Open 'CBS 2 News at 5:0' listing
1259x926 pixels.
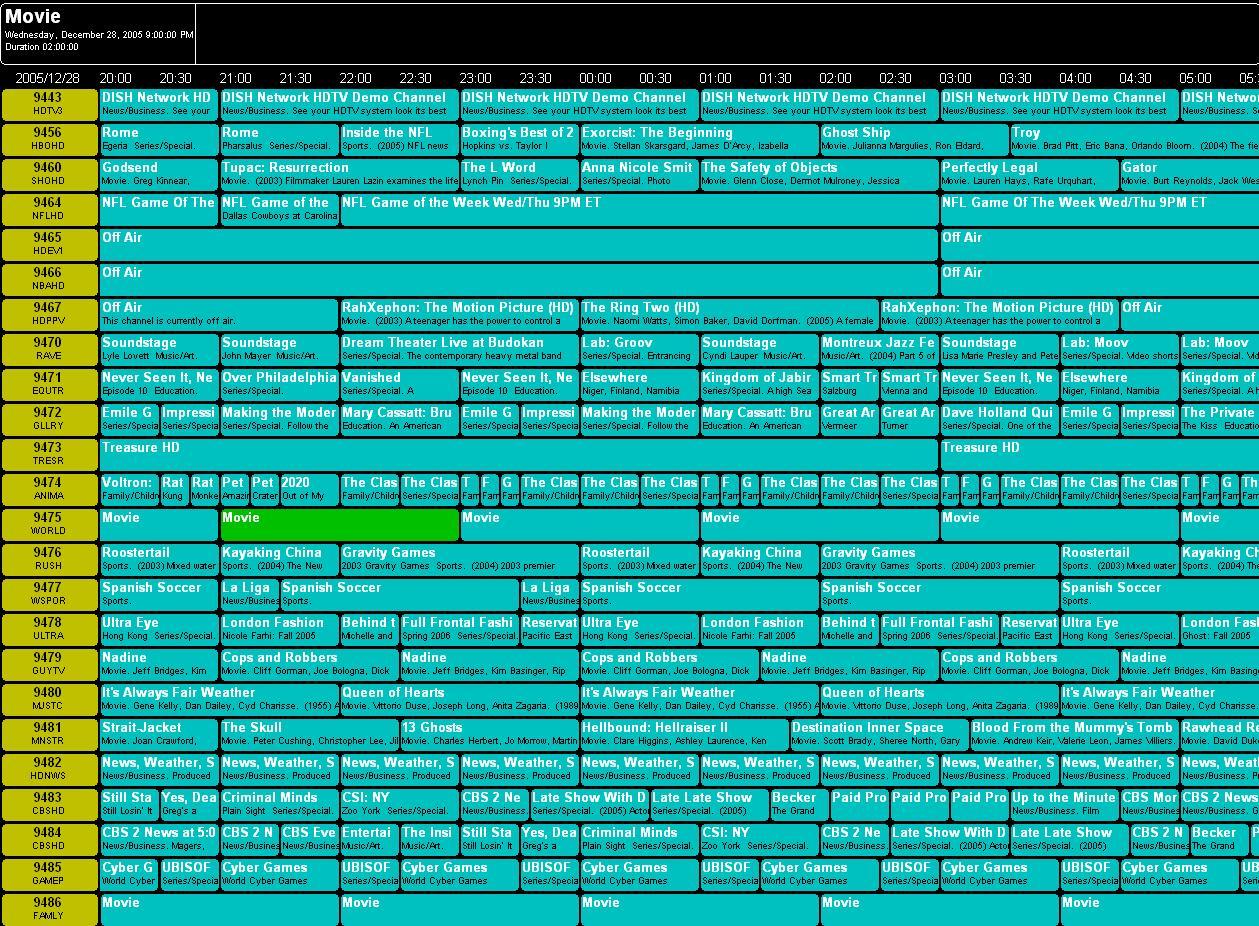160,840
